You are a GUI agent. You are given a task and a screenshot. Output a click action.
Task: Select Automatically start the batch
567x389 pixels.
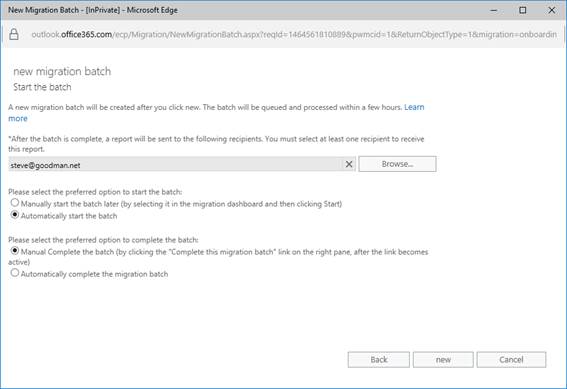tap(14, 215)
